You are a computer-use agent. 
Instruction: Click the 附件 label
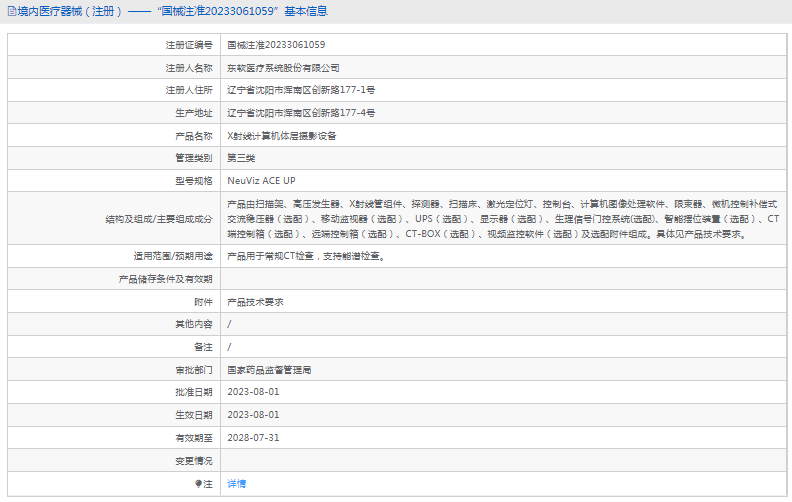click(203, 302)
